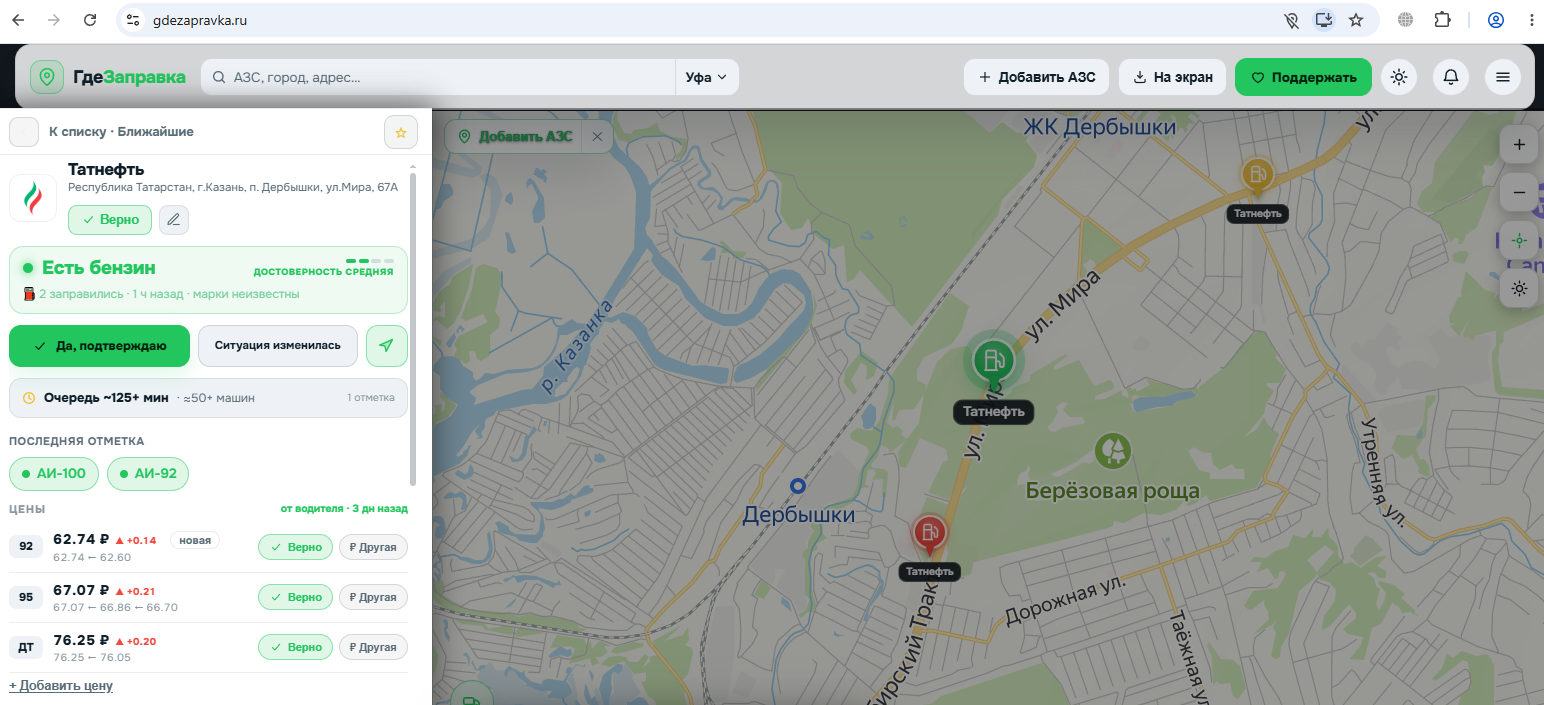This screenshot has width=1544, height=705.
Task: Go back via К списку · Ближайшие
Action: [x=121, y=131]
